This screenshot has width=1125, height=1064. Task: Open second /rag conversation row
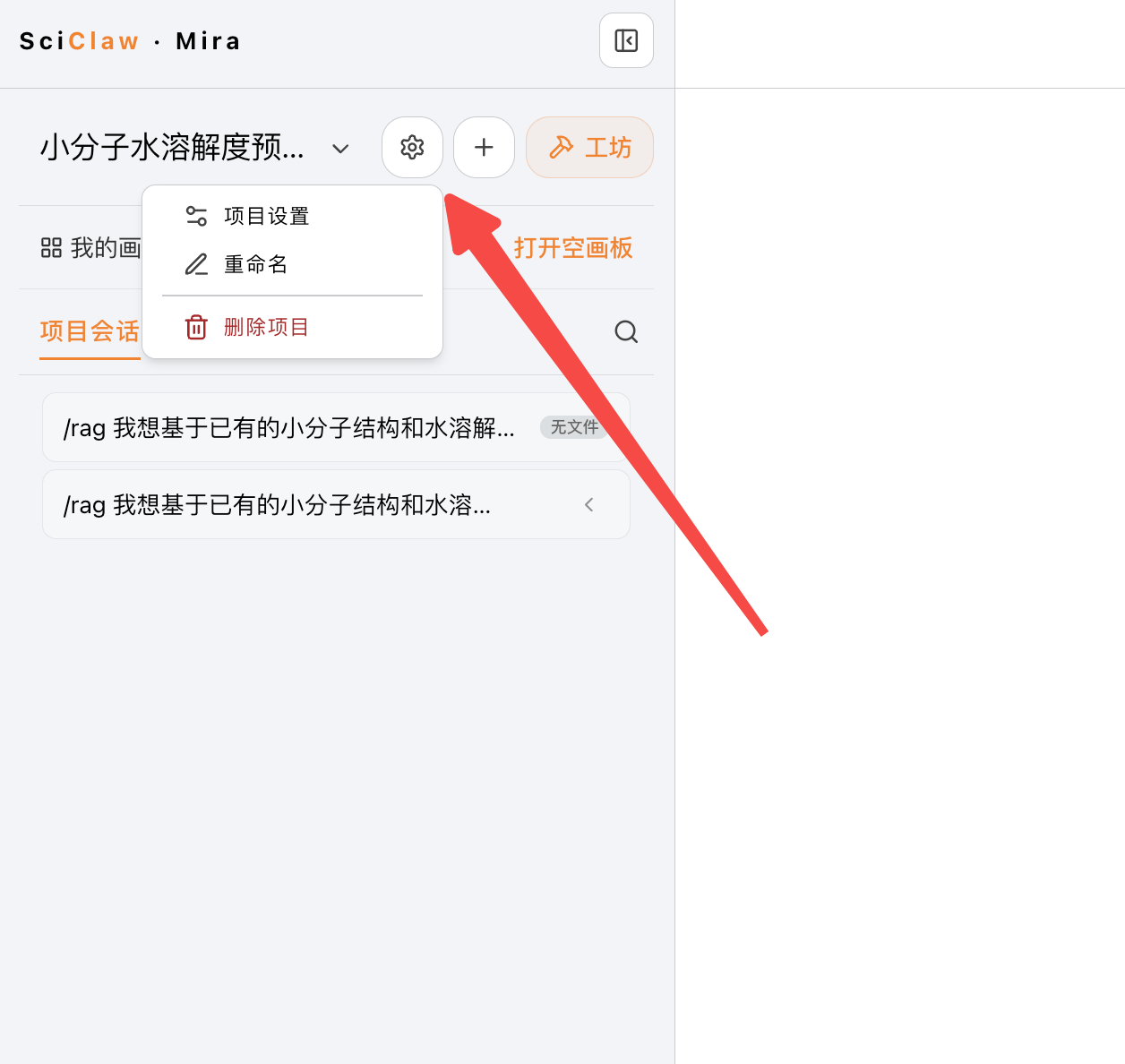(x=336, y=504)
